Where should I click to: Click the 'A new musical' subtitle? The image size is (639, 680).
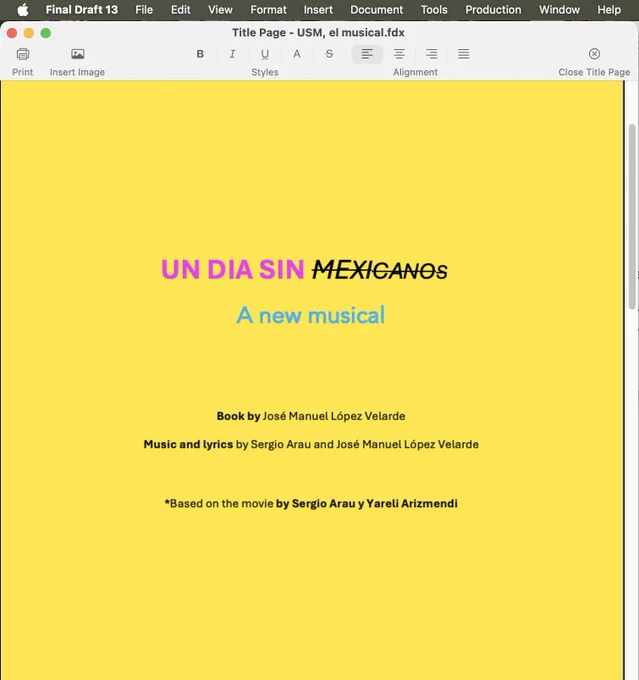click(311, 315)
